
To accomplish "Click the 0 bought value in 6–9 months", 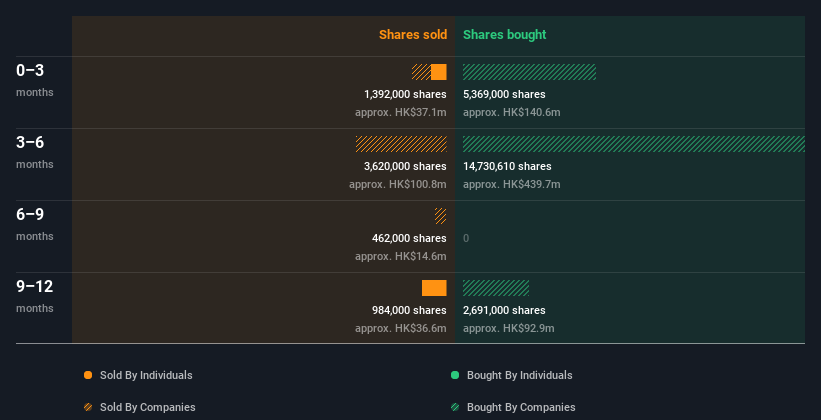I will coord(466,238).
